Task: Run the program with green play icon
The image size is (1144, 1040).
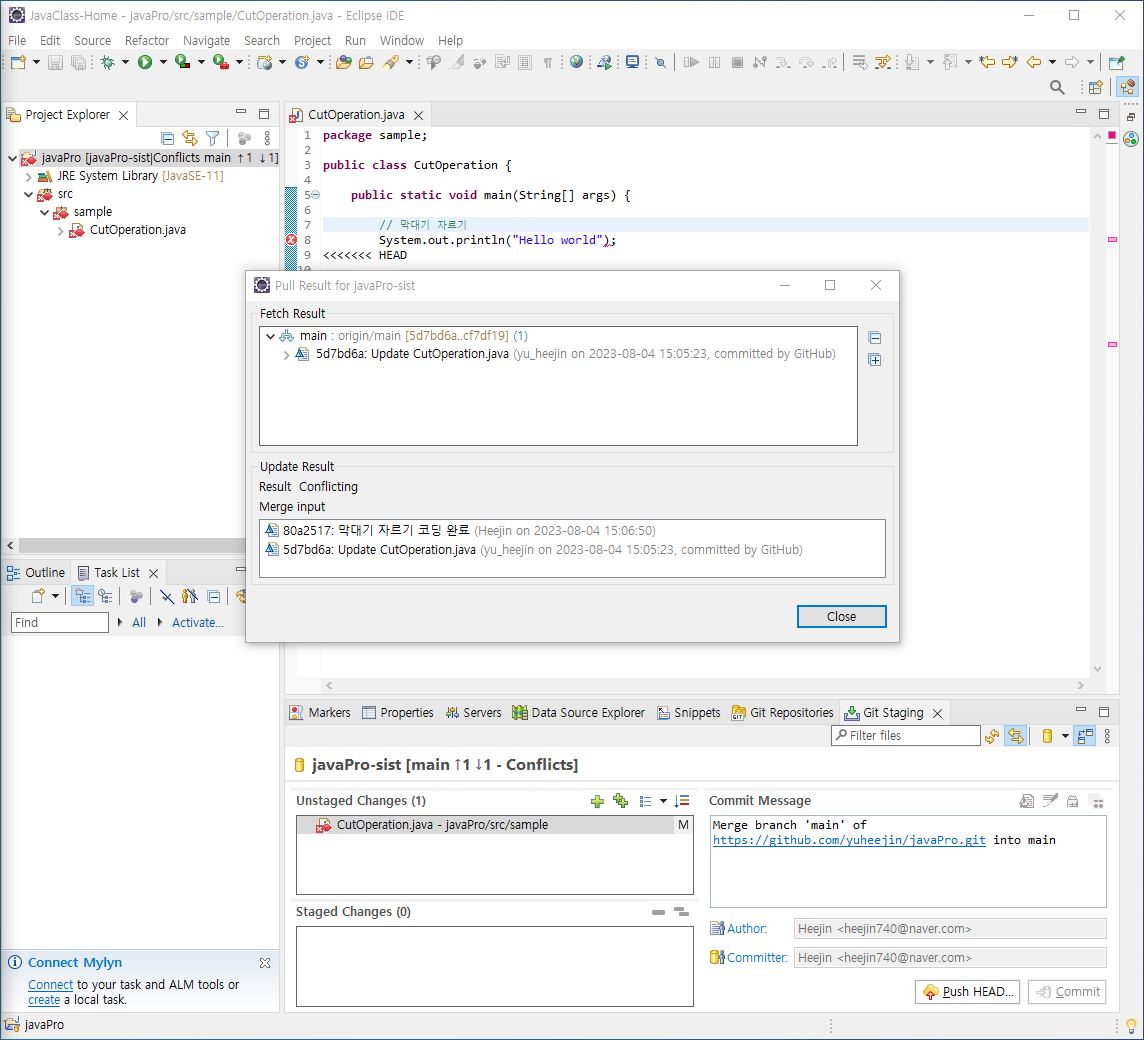Action: click(145, 63)
